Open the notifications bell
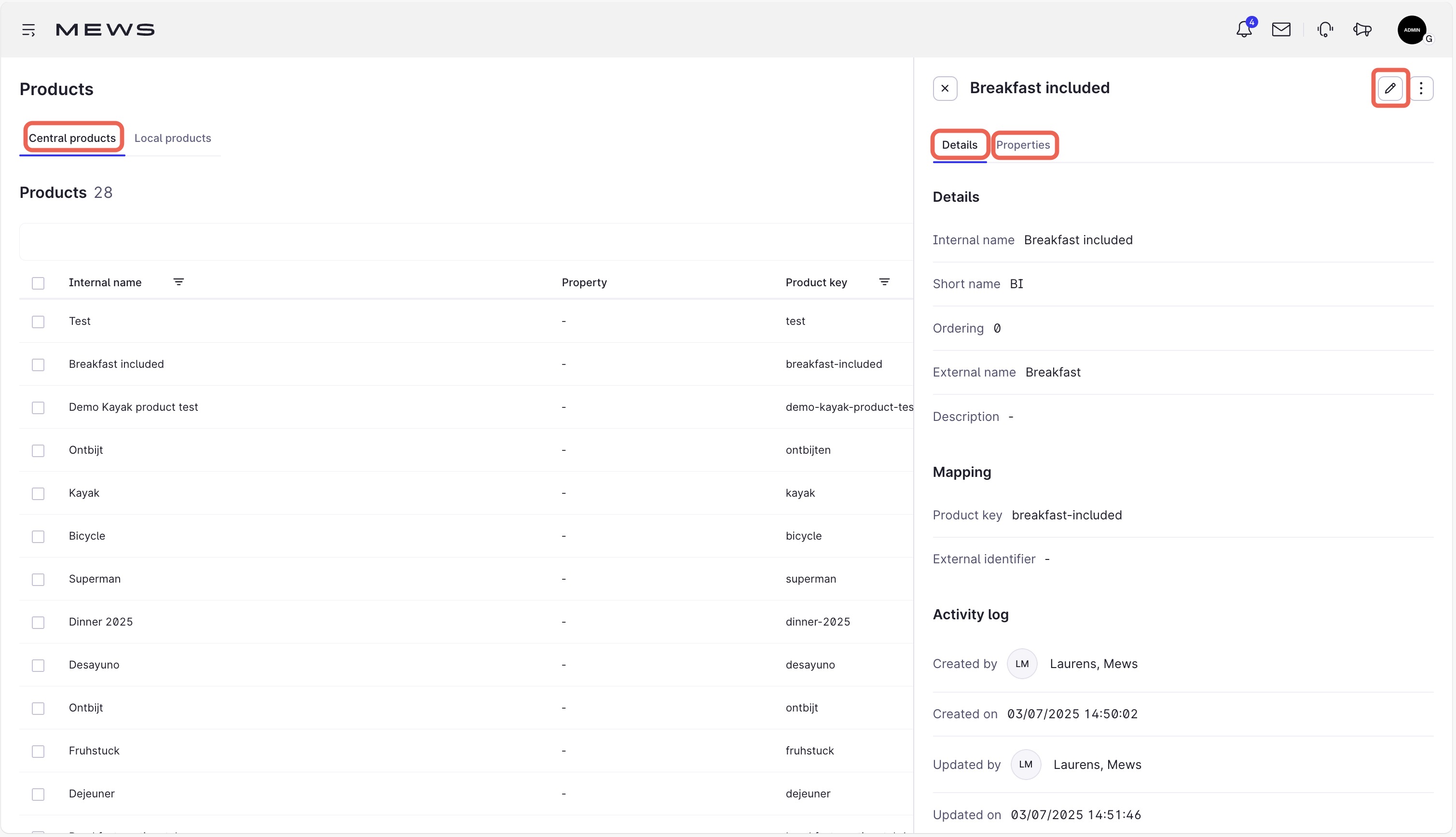This screenshot has height=837, width=1456. click(1244, 29)
